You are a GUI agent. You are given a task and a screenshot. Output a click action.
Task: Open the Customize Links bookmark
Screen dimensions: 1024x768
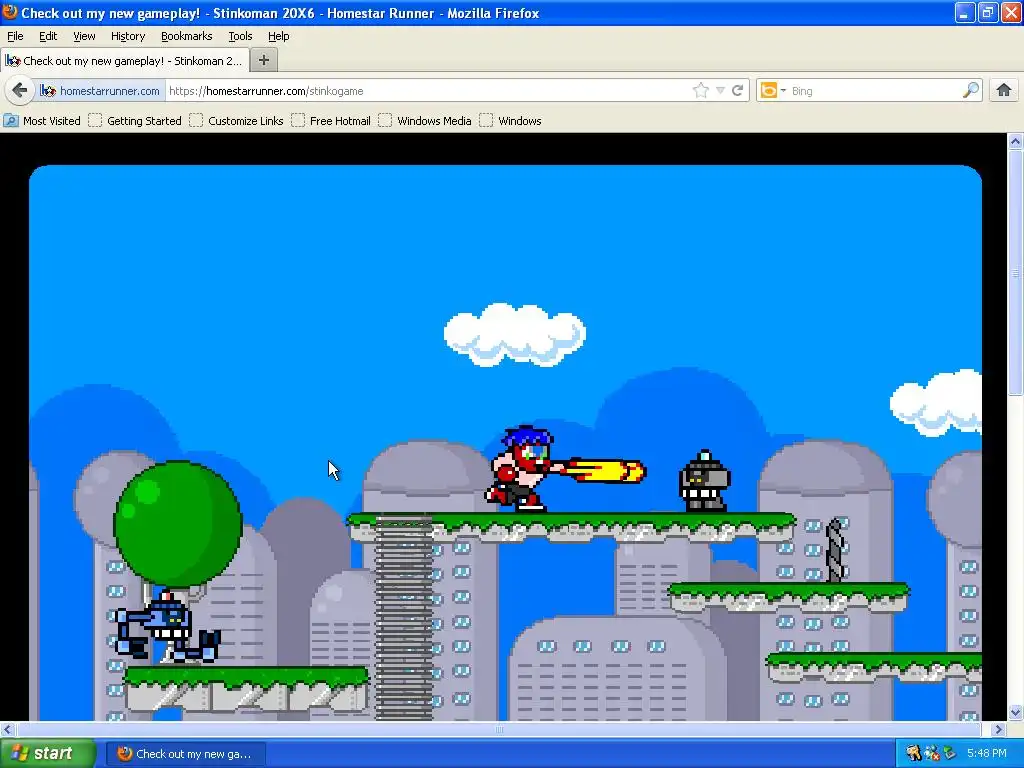(x=236, y=121)
